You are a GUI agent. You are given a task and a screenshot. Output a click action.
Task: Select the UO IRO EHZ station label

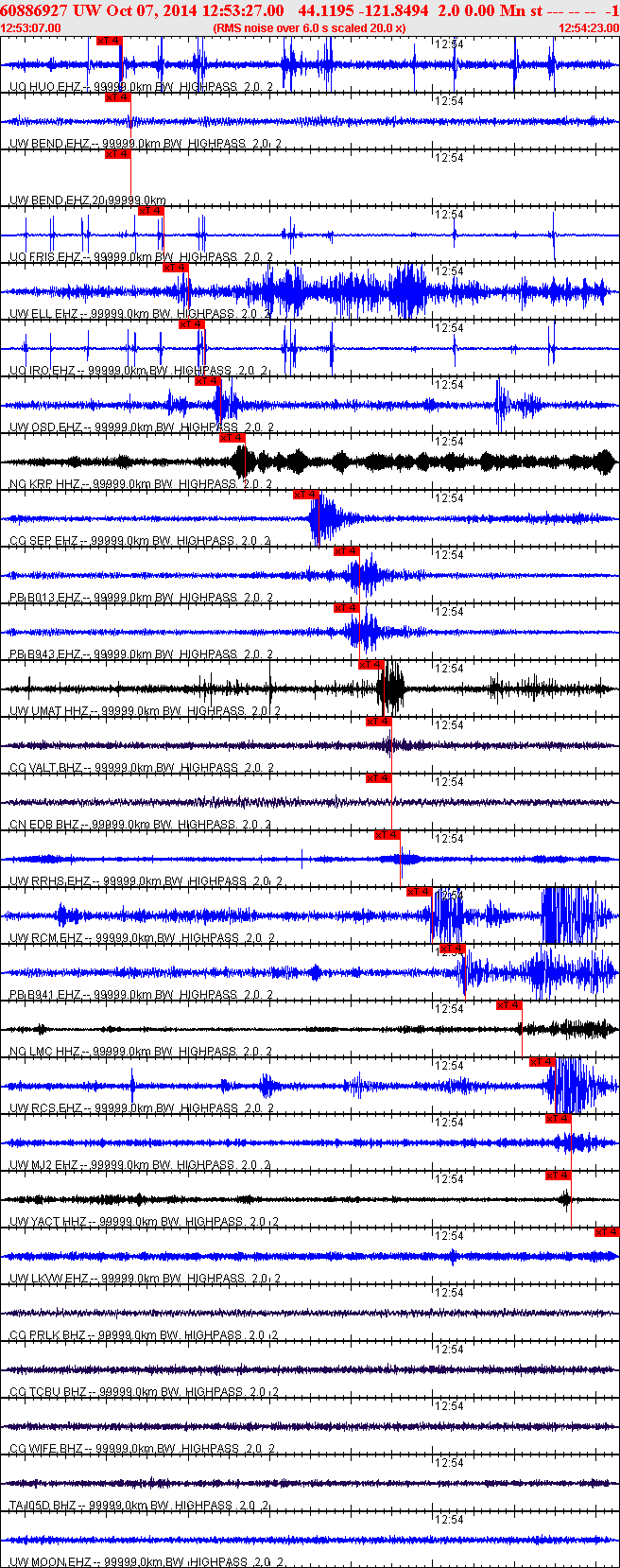139,371
